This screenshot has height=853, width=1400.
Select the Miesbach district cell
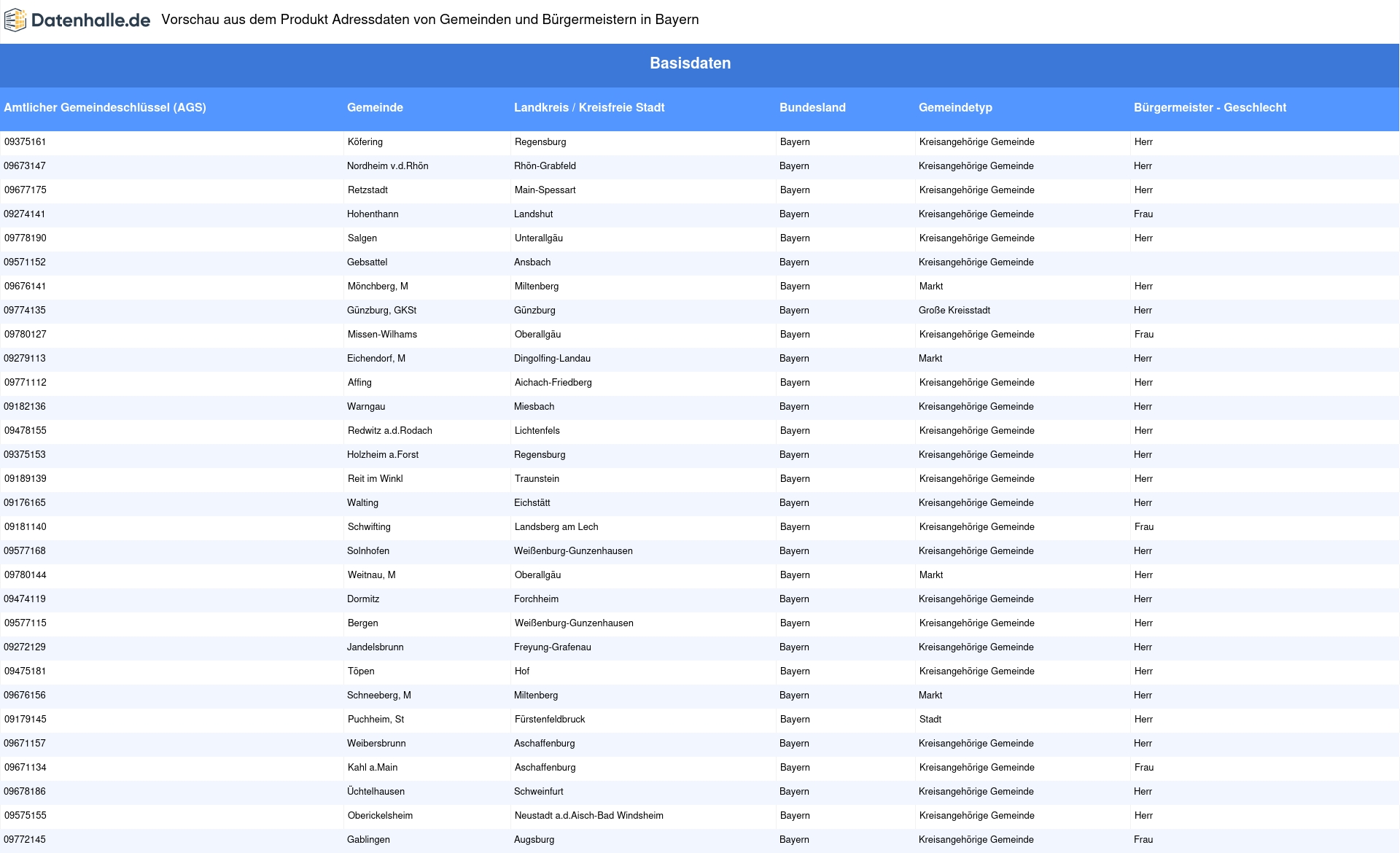point(534,407)
